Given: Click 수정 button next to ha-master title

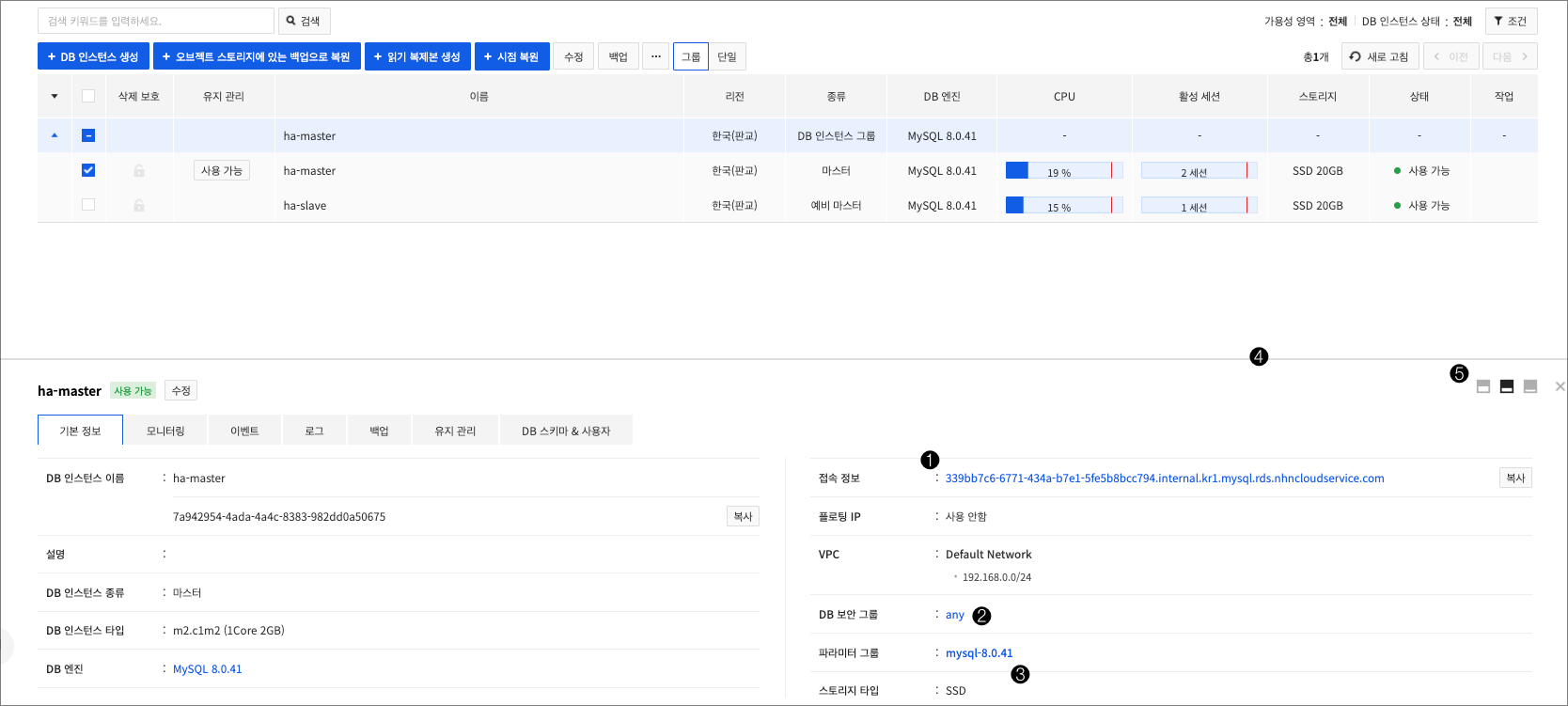Looking at the screenshot, I should 180,390.
